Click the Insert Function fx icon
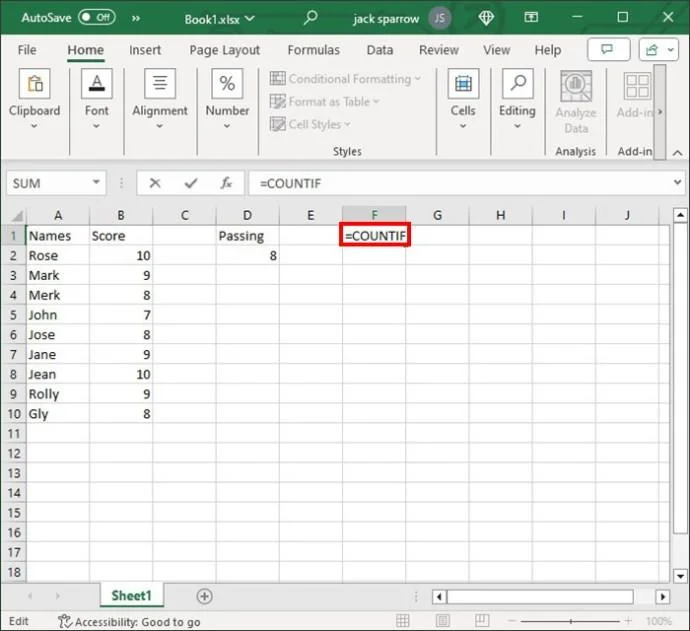The height and width of the screenshot is (631, 690). click(227, 183)
